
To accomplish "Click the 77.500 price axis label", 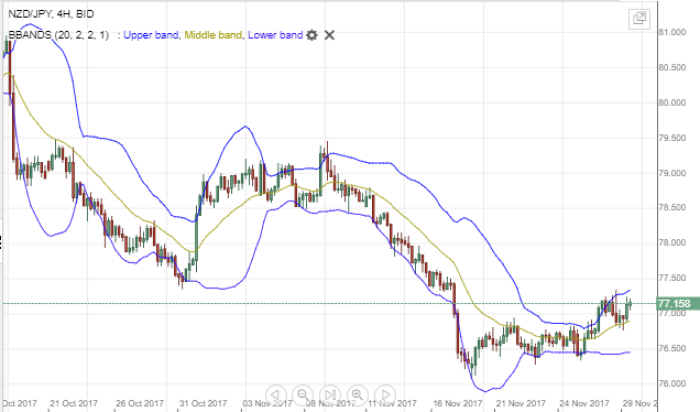I will [672, 278].
